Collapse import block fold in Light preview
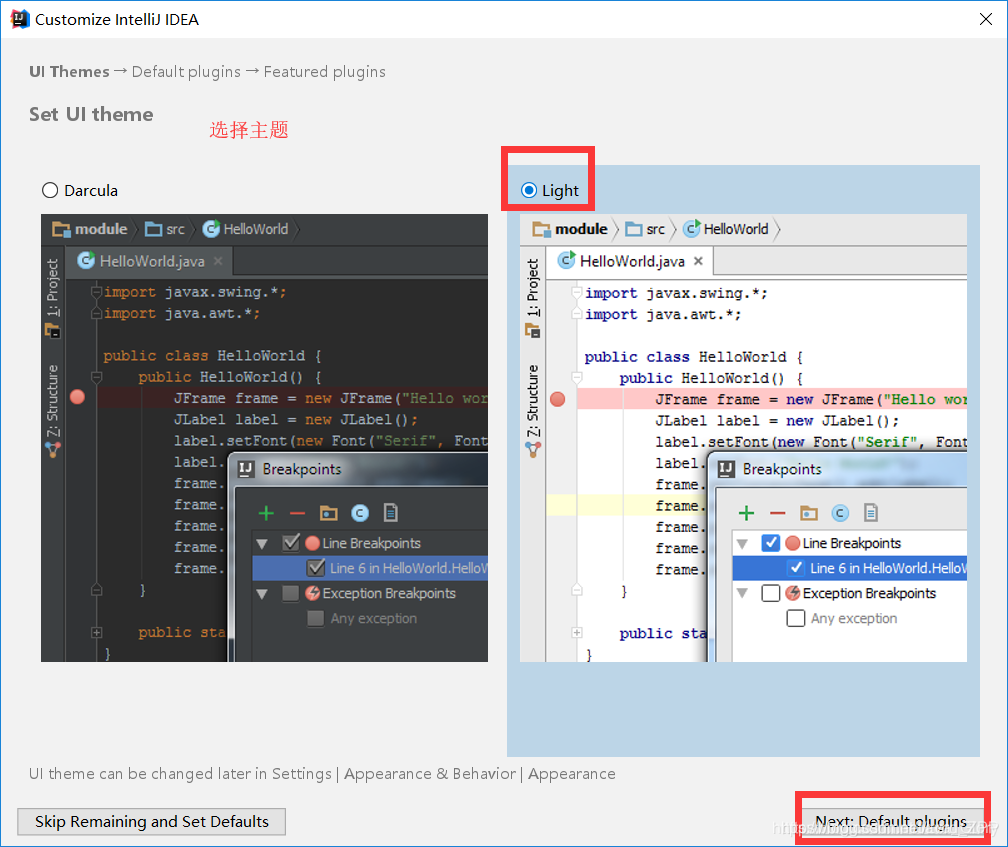Viewport: 1008px width, 847px height. pyautogui.click(x=577, y=293)
